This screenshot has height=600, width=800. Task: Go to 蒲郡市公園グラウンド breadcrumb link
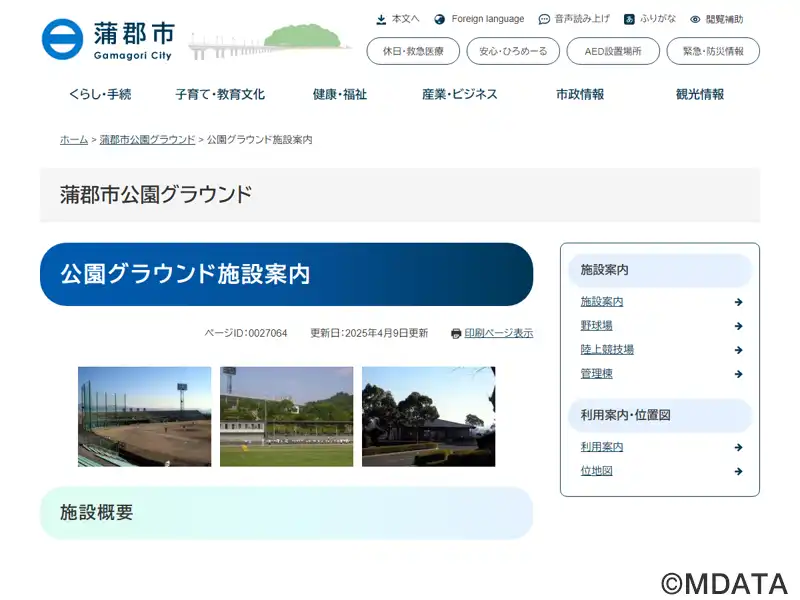147,140
